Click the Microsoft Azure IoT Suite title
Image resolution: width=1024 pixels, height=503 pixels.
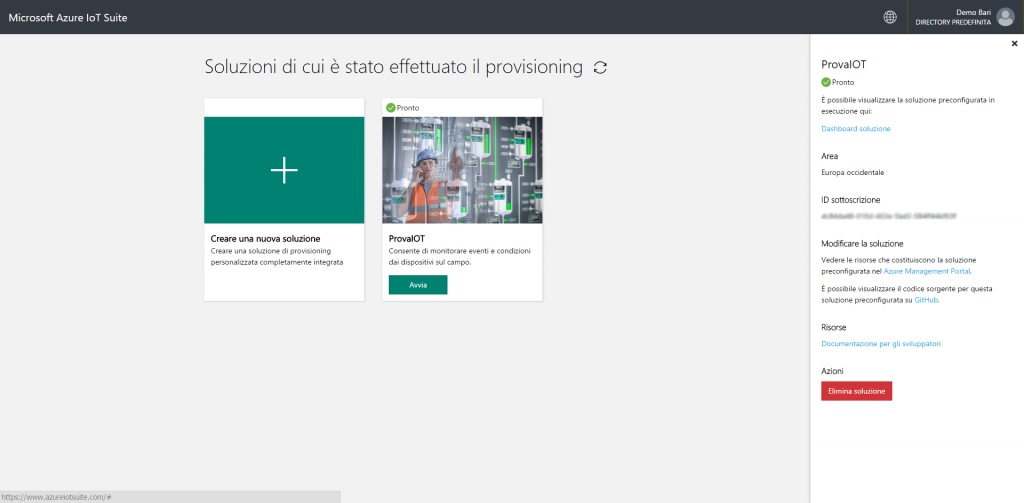68,18
